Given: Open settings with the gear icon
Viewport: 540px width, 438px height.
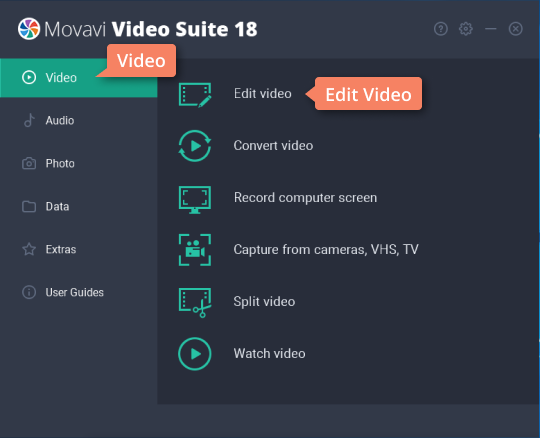Looking at the screenshot, I should click(466, 29).
